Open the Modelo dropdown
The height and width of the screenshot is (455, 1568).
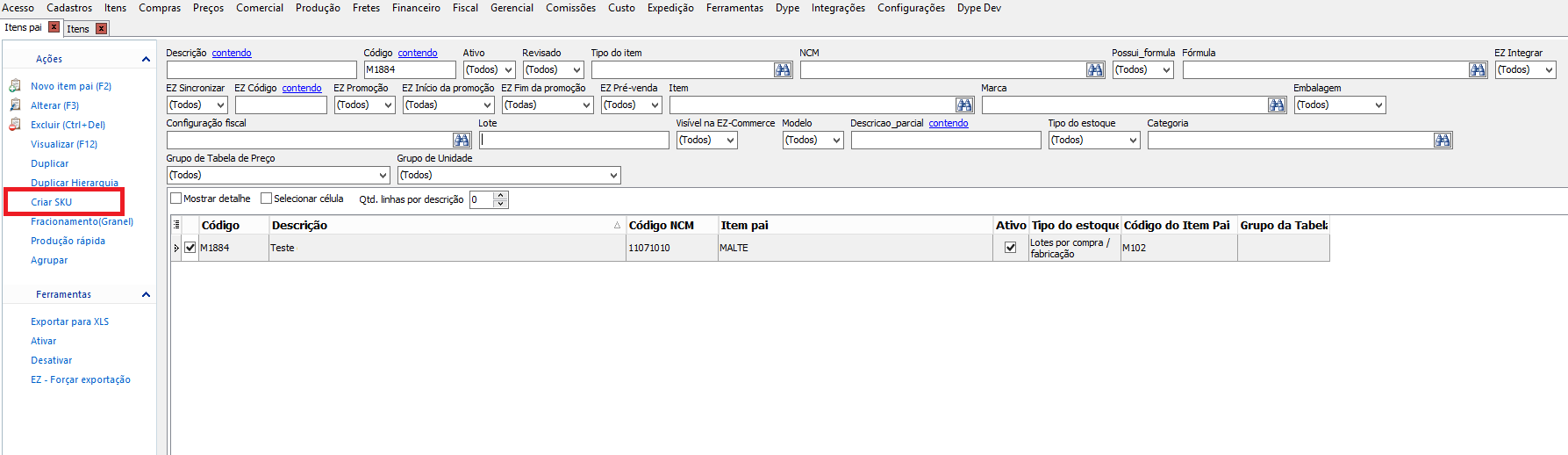pos(813,140)
